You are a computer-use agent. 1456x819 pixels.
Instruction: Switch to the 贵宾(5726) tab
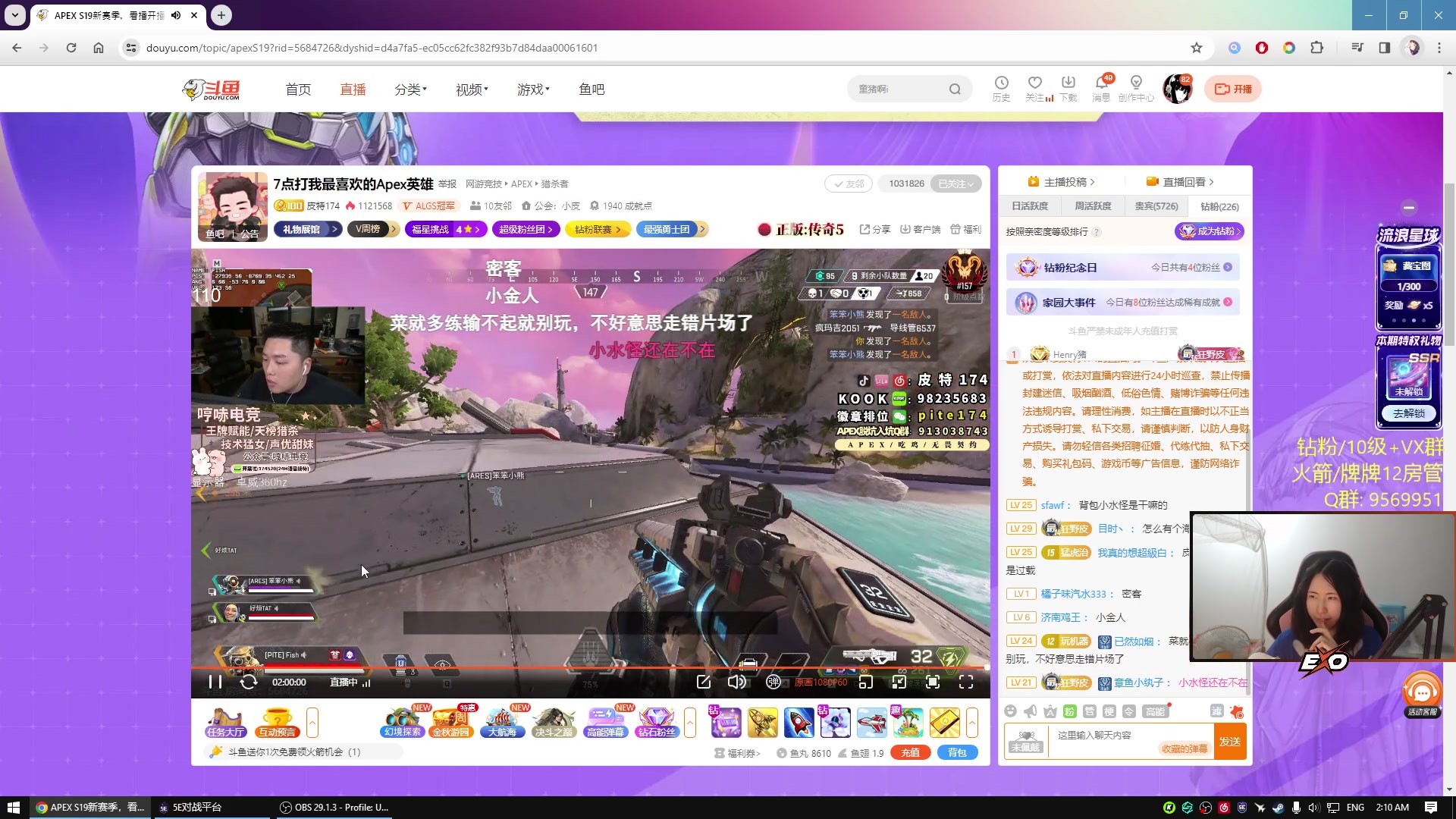tap(1156, 206)
